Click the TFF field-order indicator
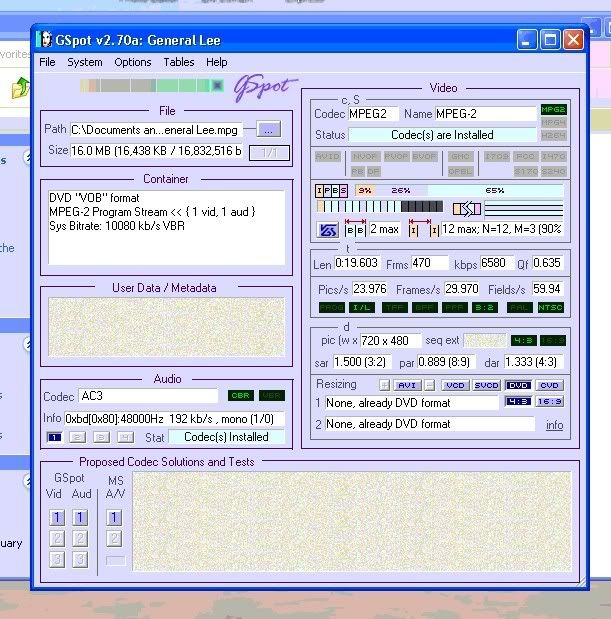This screenshot has width=611, height=619. point(395,308)
